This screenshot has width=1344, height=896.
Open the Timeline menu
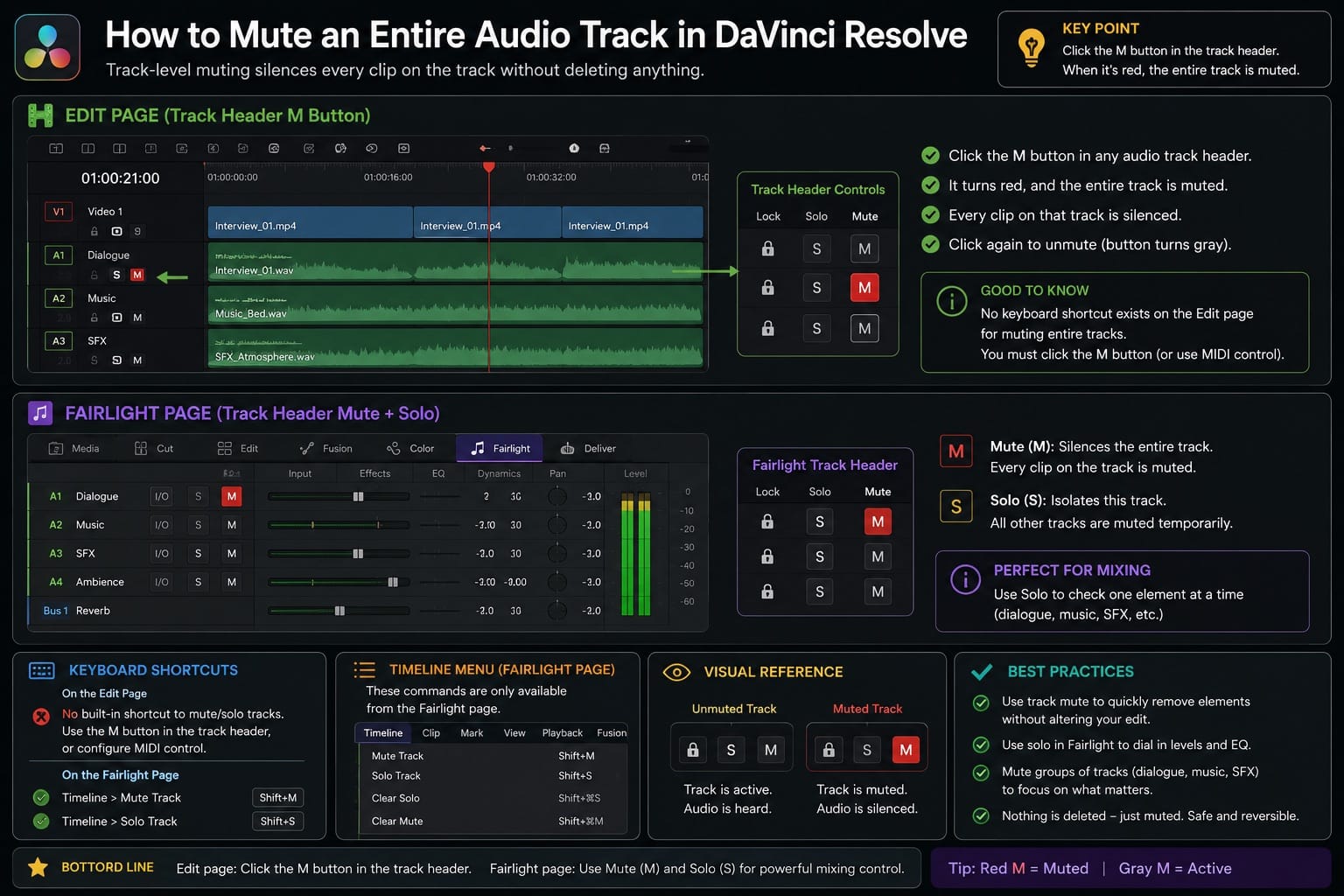[383, 733]
